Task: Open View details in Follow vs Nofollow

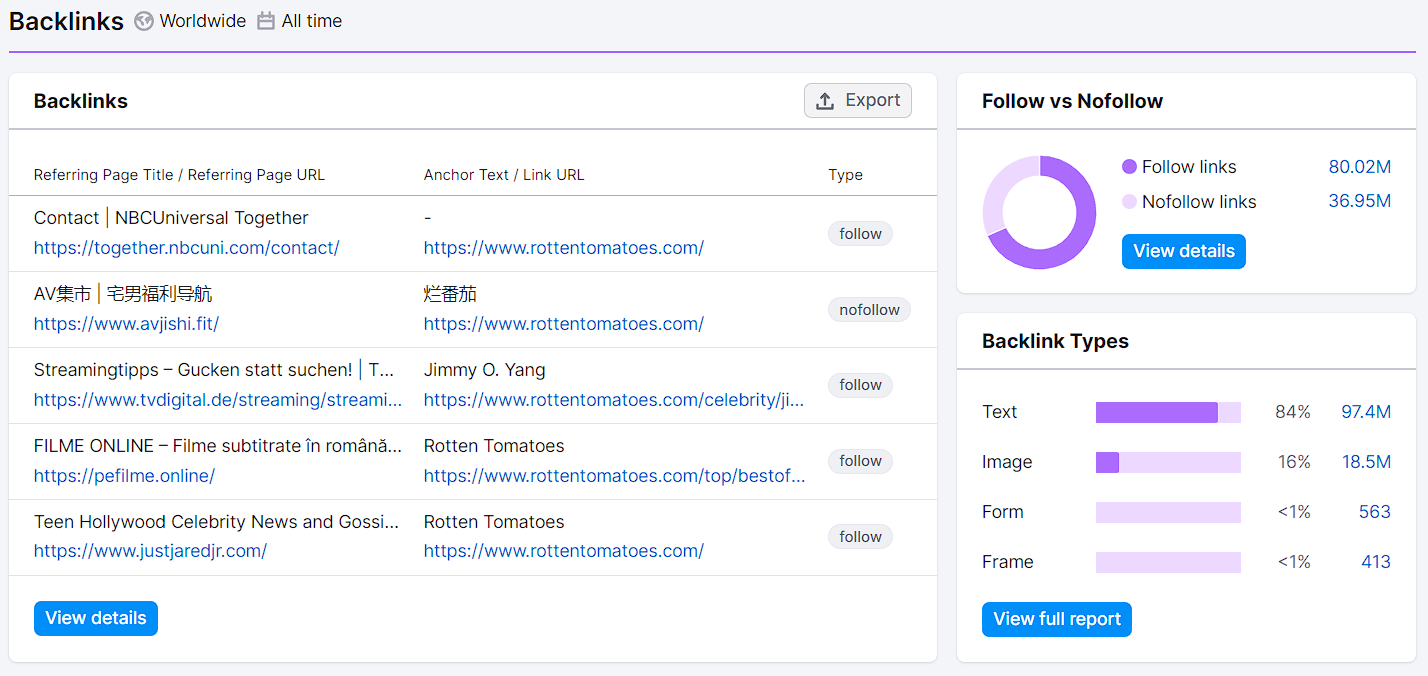Action: pos(1183,251)
